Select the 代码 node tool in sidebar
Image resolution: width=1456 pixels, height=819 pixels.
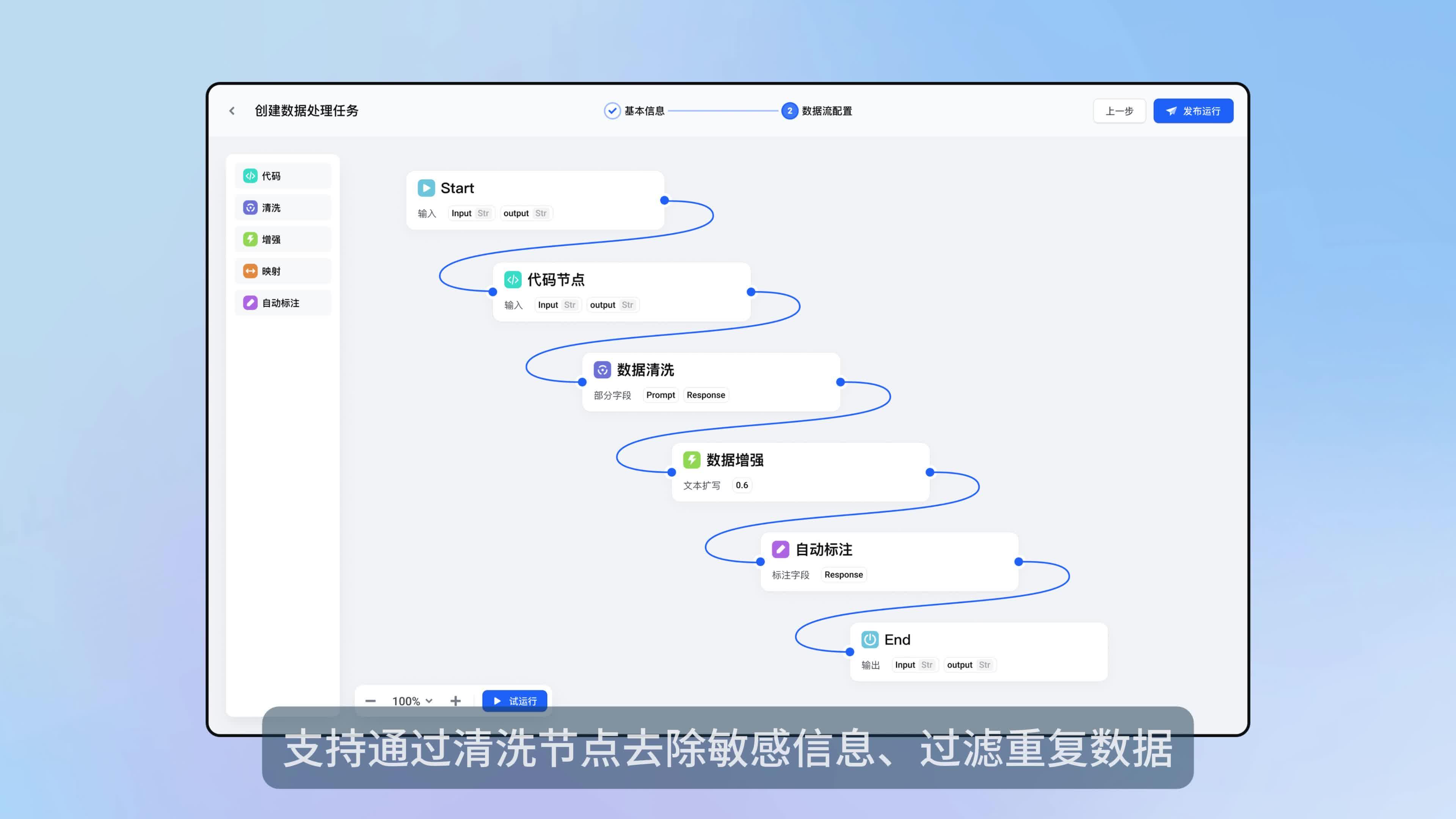coord(282,176)
